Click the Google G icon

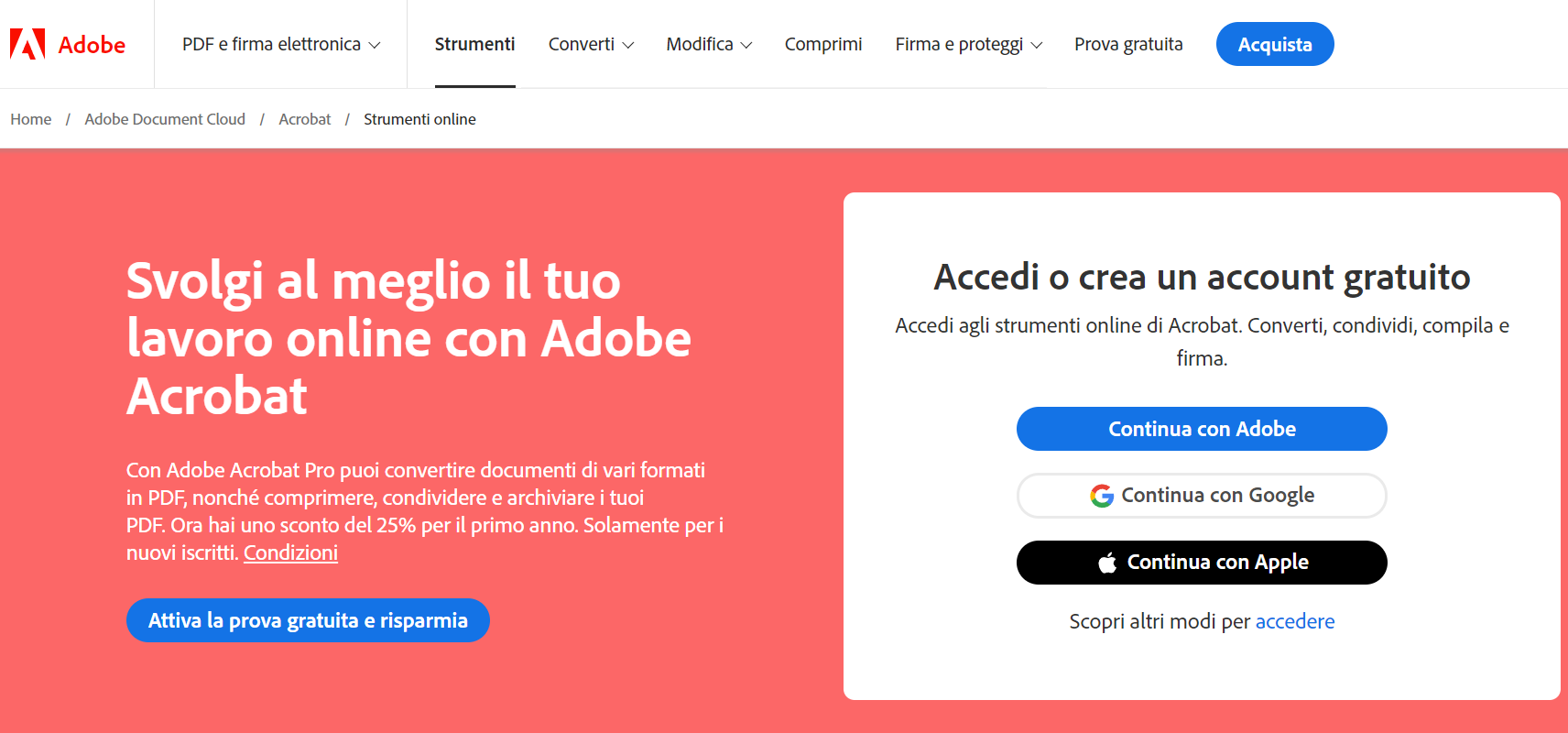click(1102, 495)
